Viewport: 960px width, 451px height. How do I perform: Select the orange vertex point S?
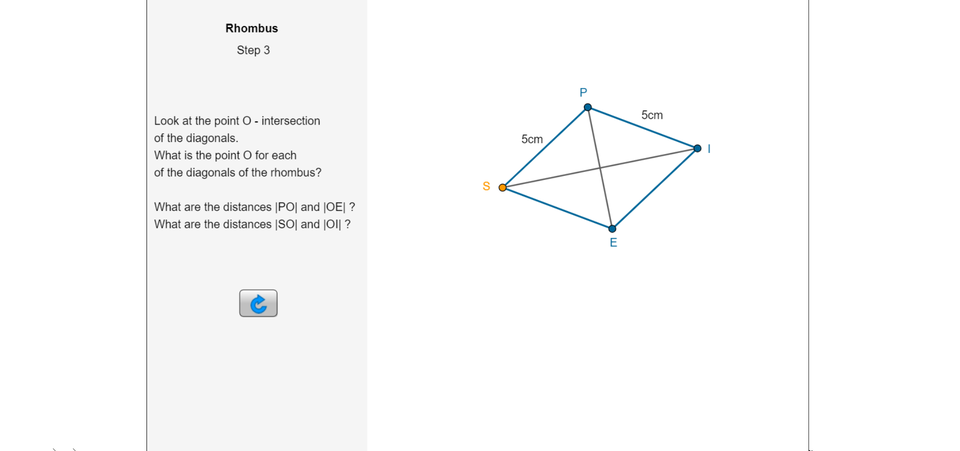(x=503, y=187)
